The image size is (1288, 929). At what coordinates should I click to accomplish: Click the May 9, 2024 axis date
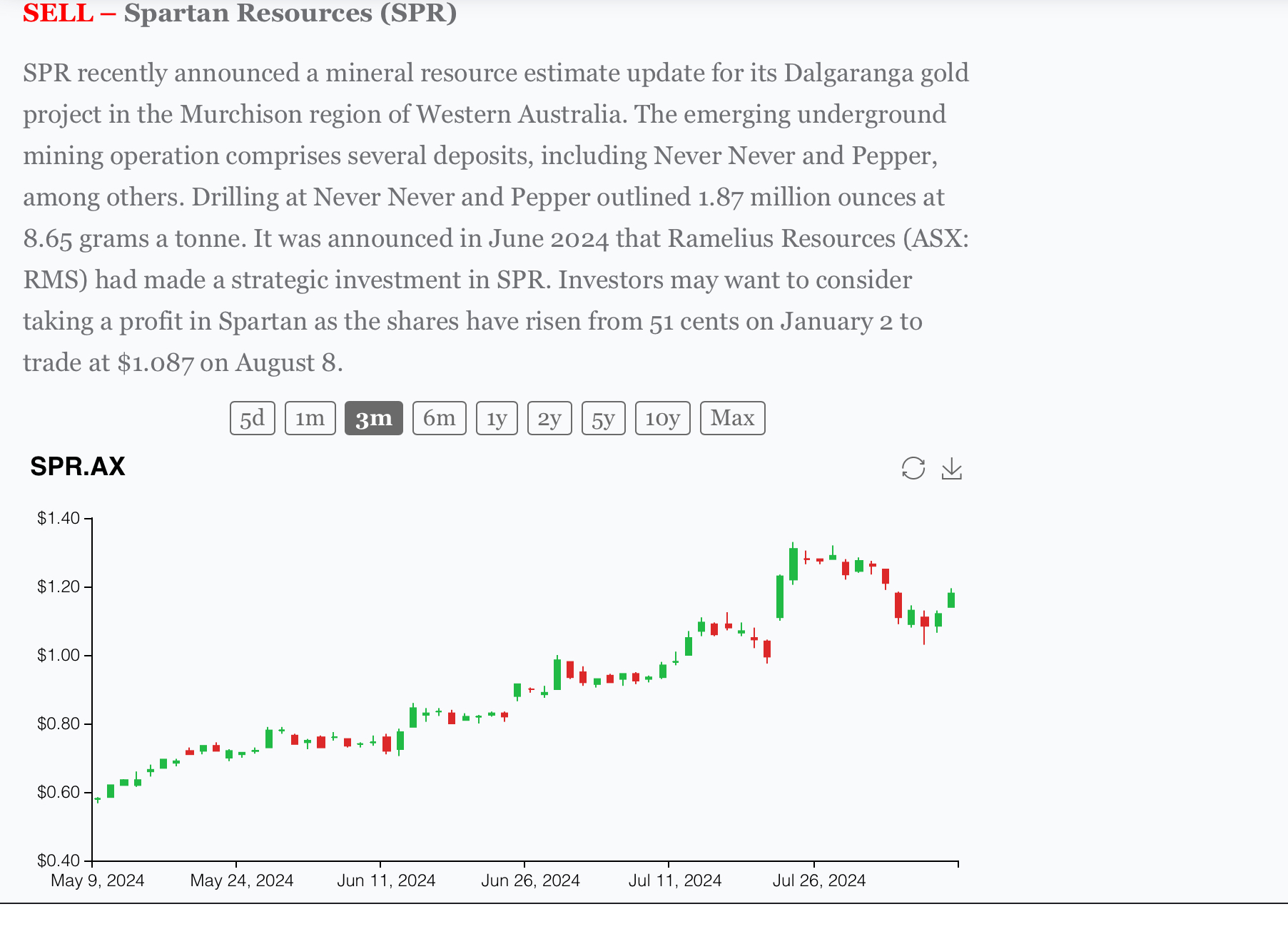pyautogui.click(x=98, y=880)
